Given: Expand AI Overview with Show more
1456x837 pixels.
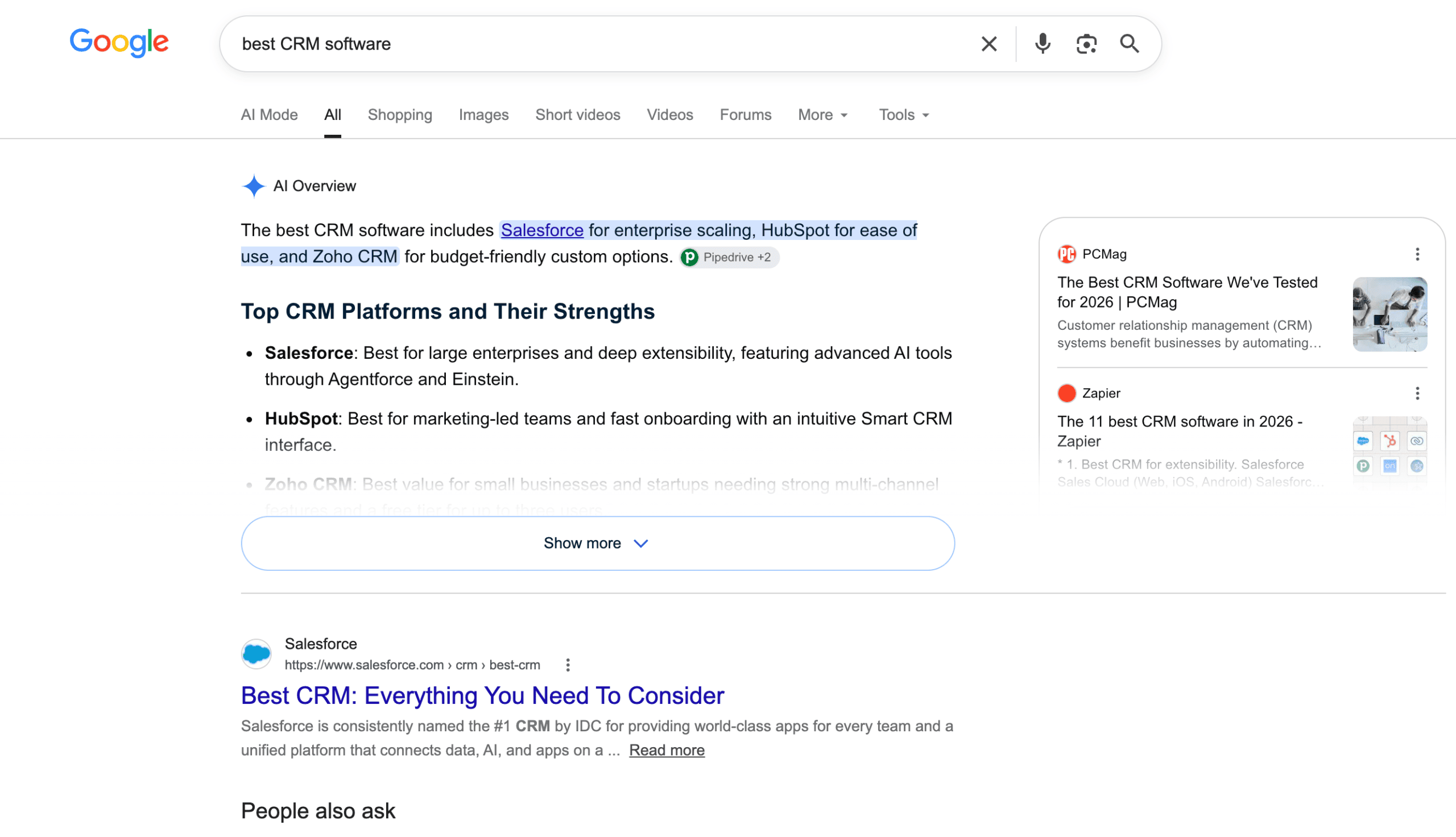Looking at the screenshot, I should tap(597, 543).
